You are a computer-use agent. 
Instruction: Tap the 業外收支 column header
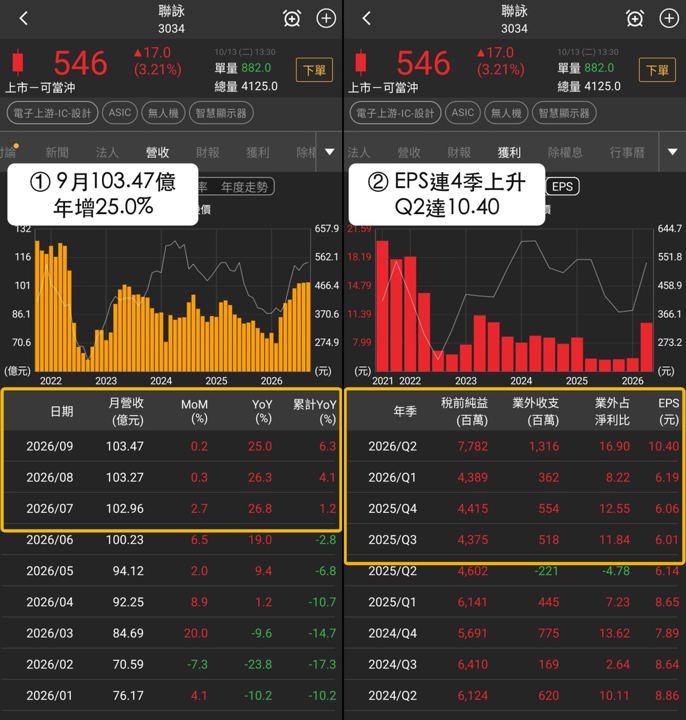tap(536, 411)
